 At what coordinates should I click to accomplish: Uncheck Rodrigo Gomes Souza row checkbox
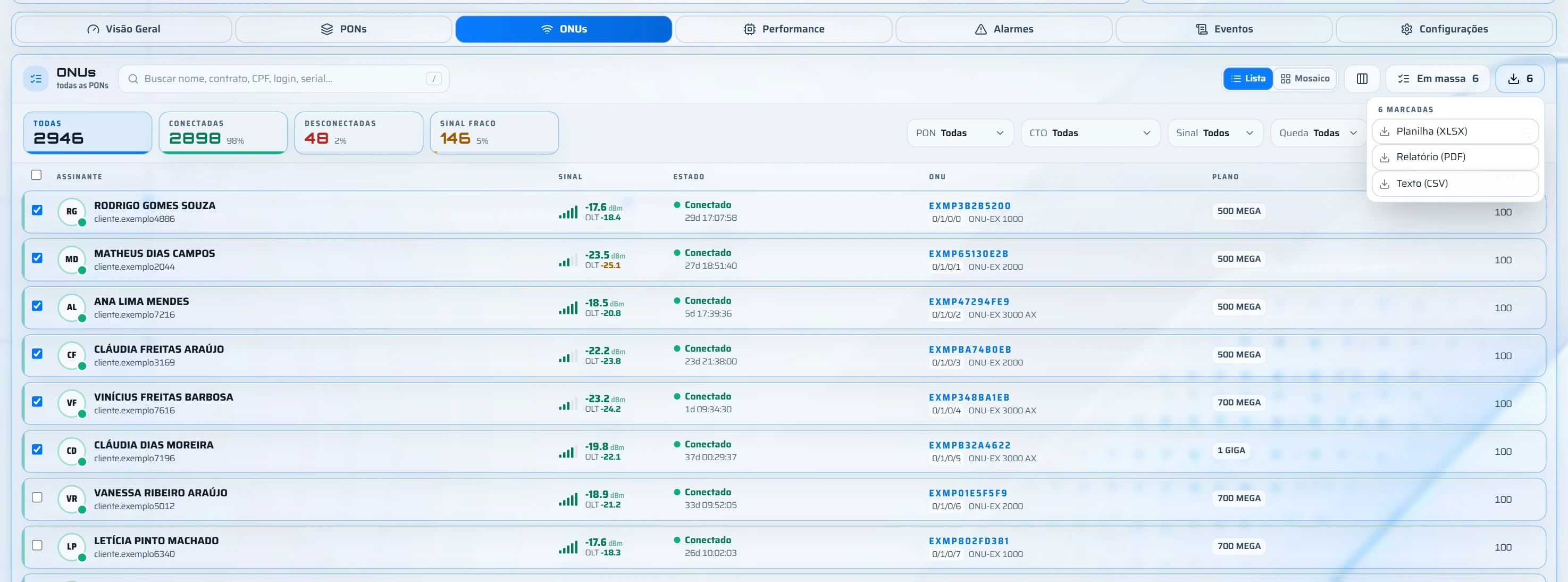(x=37, y=210)
